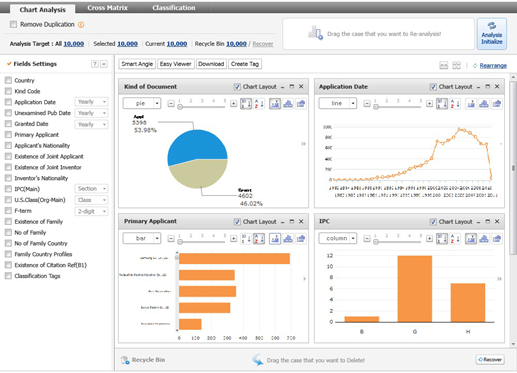Switch to the Cross Matrix tab
Image resolution: width=517 pixels, height=373 pixels.
click(107, 8)
